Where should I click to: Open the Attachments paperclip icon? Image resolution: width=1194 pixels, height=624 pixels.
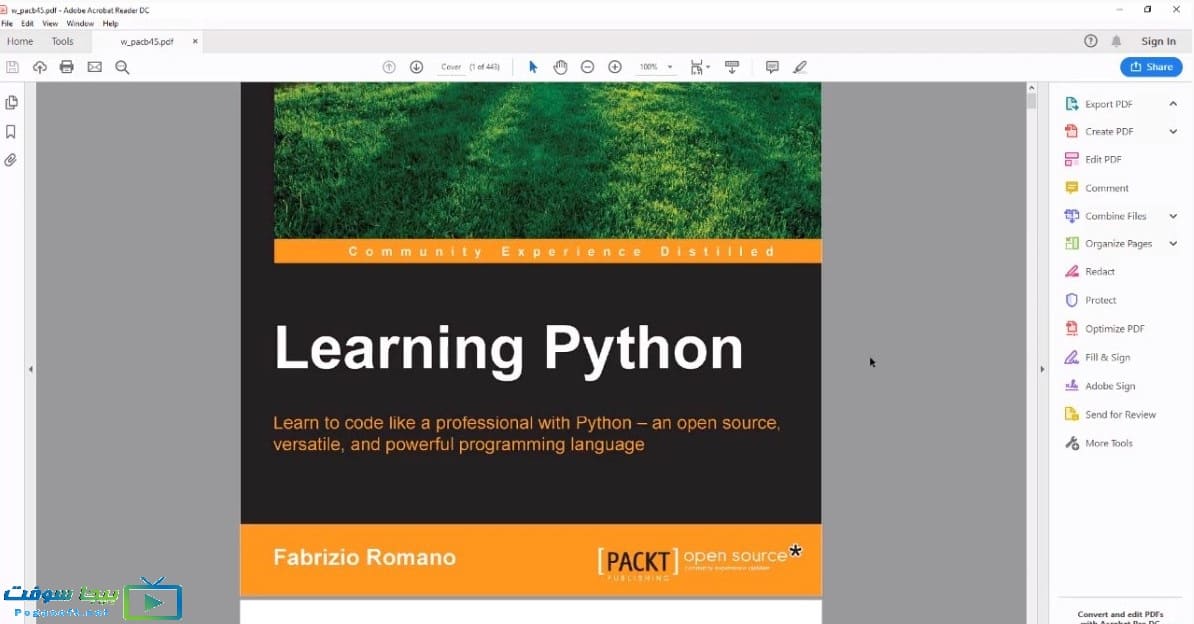11,160
